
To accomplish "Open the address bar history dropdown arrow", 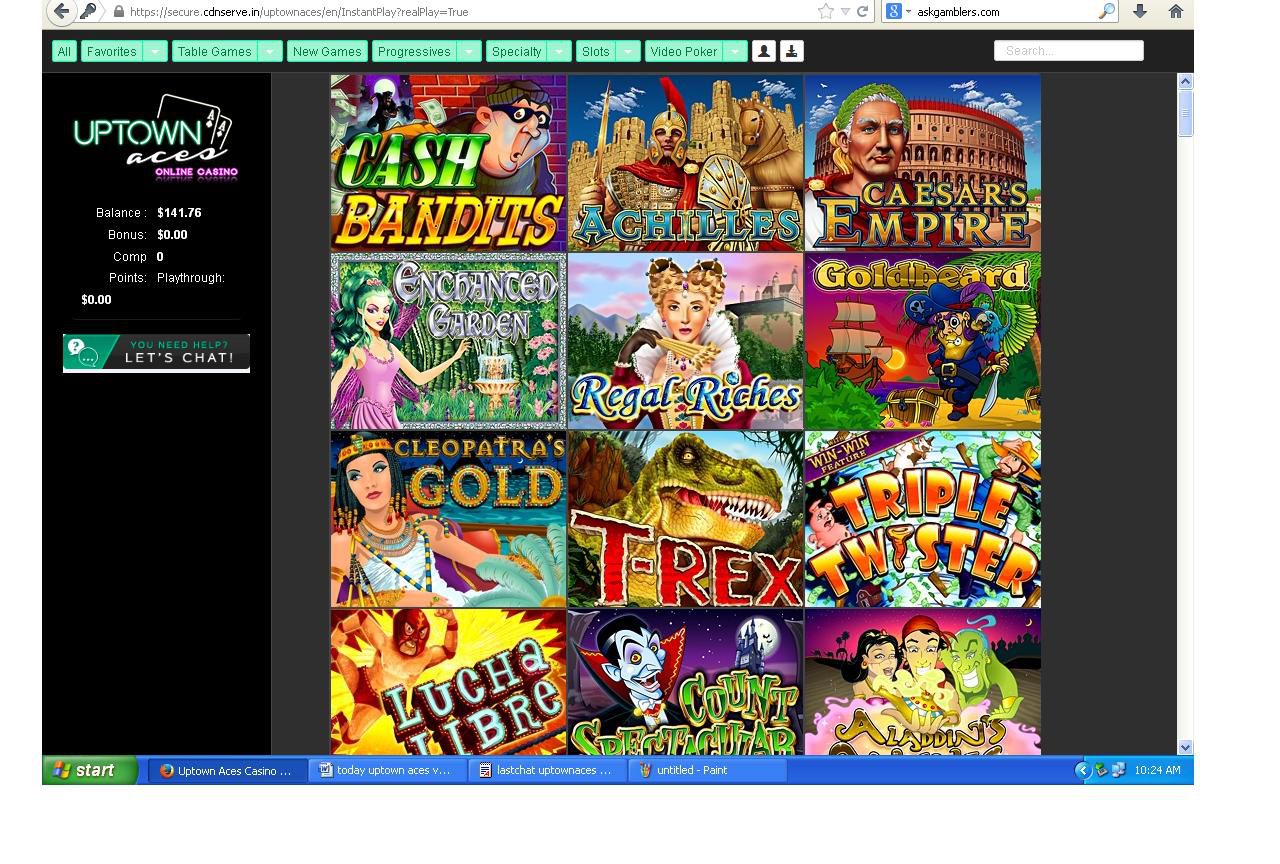I will (x=845, y=12).
